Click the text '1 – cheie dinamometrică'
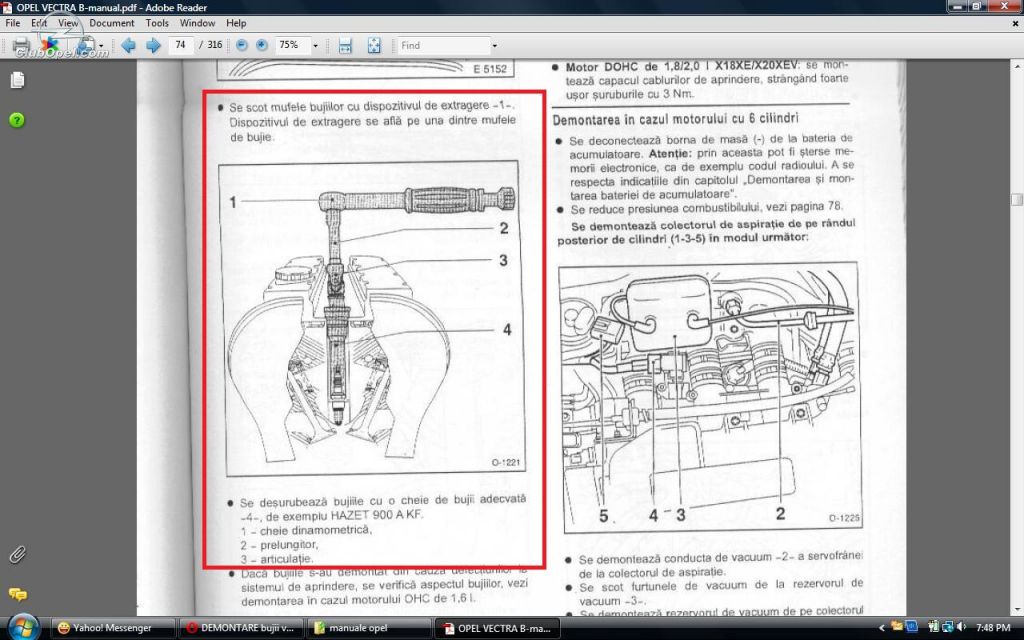Screen dimensions: 1024x640 [306, 530]
